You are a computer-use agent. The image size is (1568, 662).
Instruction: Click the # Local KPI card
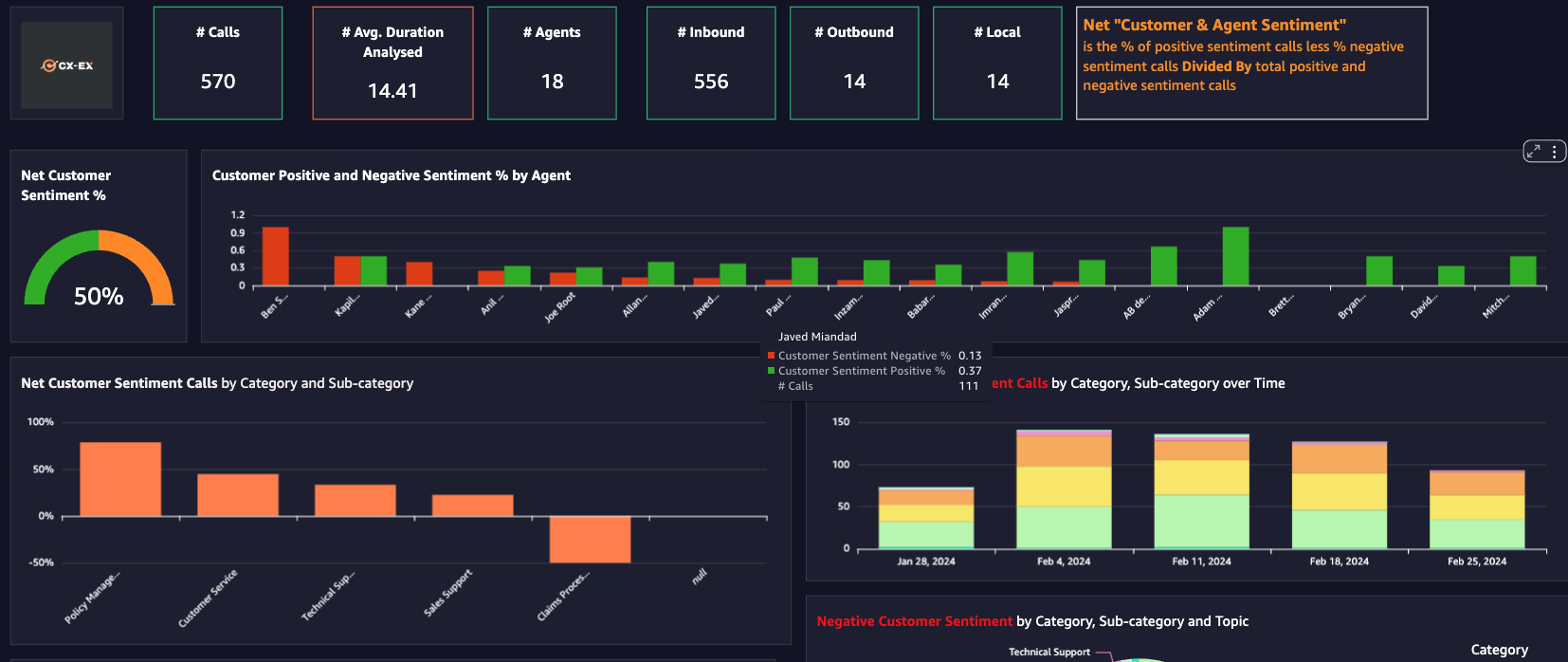pos(997,63)
